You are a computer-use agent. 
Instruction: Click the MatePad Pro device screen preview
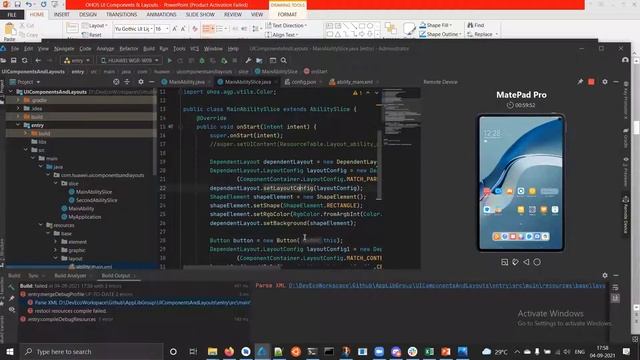[x=521, y=182]
